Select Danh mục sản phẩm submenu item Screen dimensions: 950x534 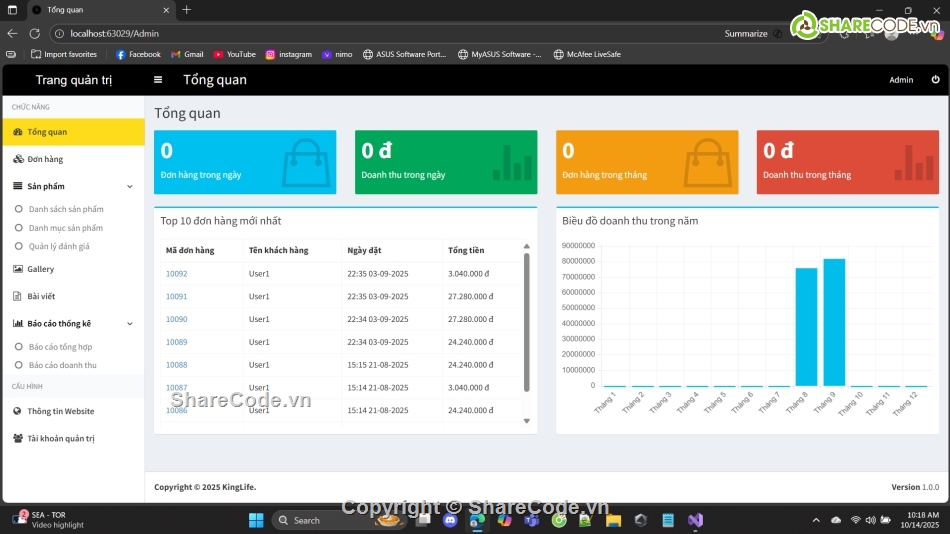click(66, 228)
